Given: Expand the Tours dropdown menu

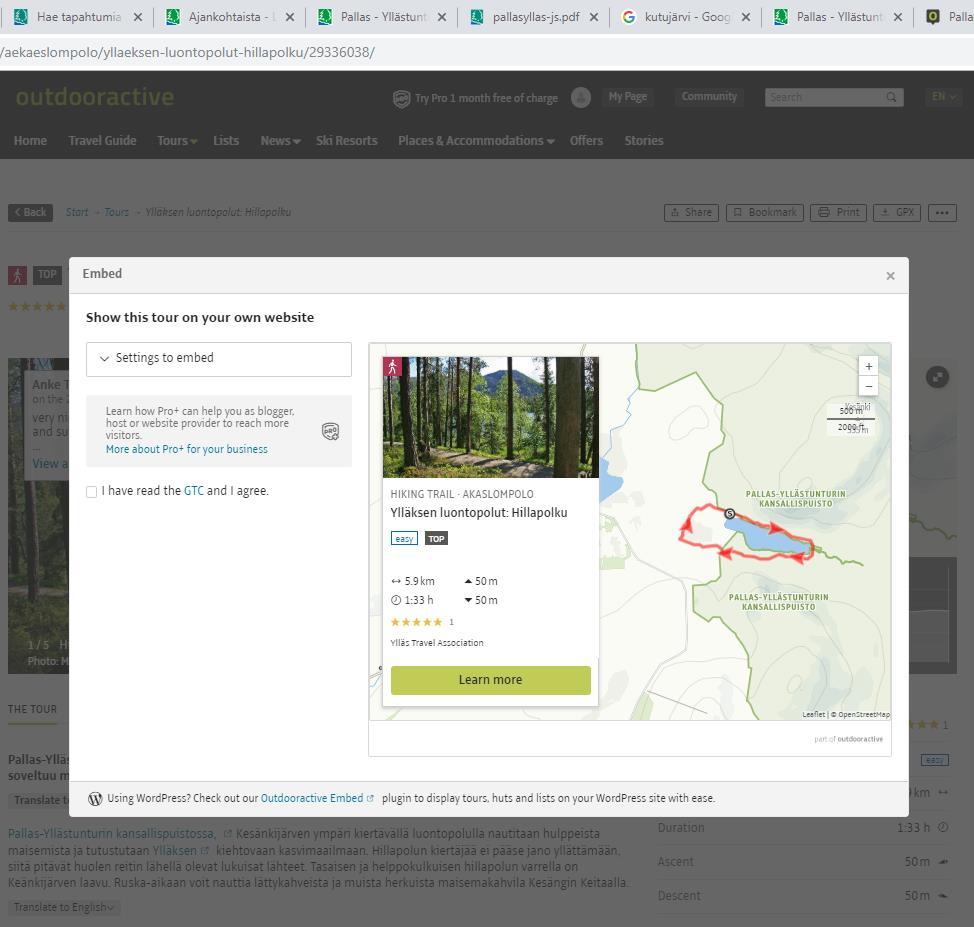Looking at the screenshot, I should tap(177, 141).
